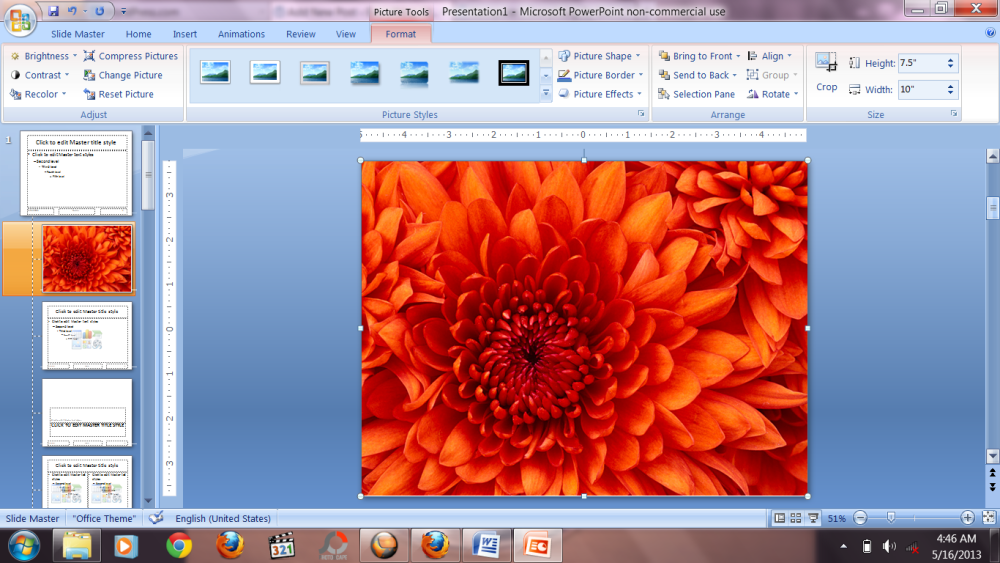
Task: Click the Office button logo
Action: pos(19,20)
